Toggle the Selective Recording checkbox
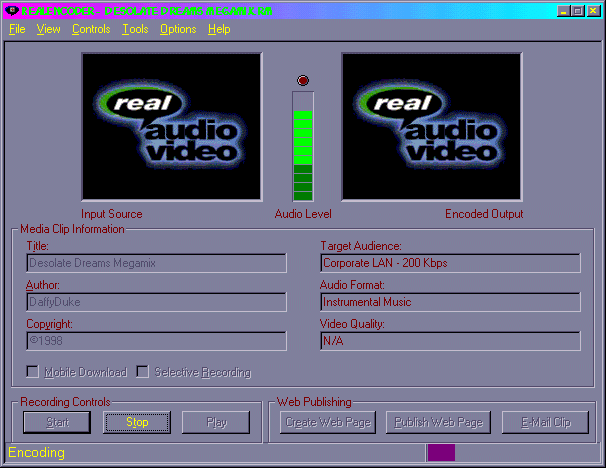This screenshot has height=468, width=606. pos(143,372)
